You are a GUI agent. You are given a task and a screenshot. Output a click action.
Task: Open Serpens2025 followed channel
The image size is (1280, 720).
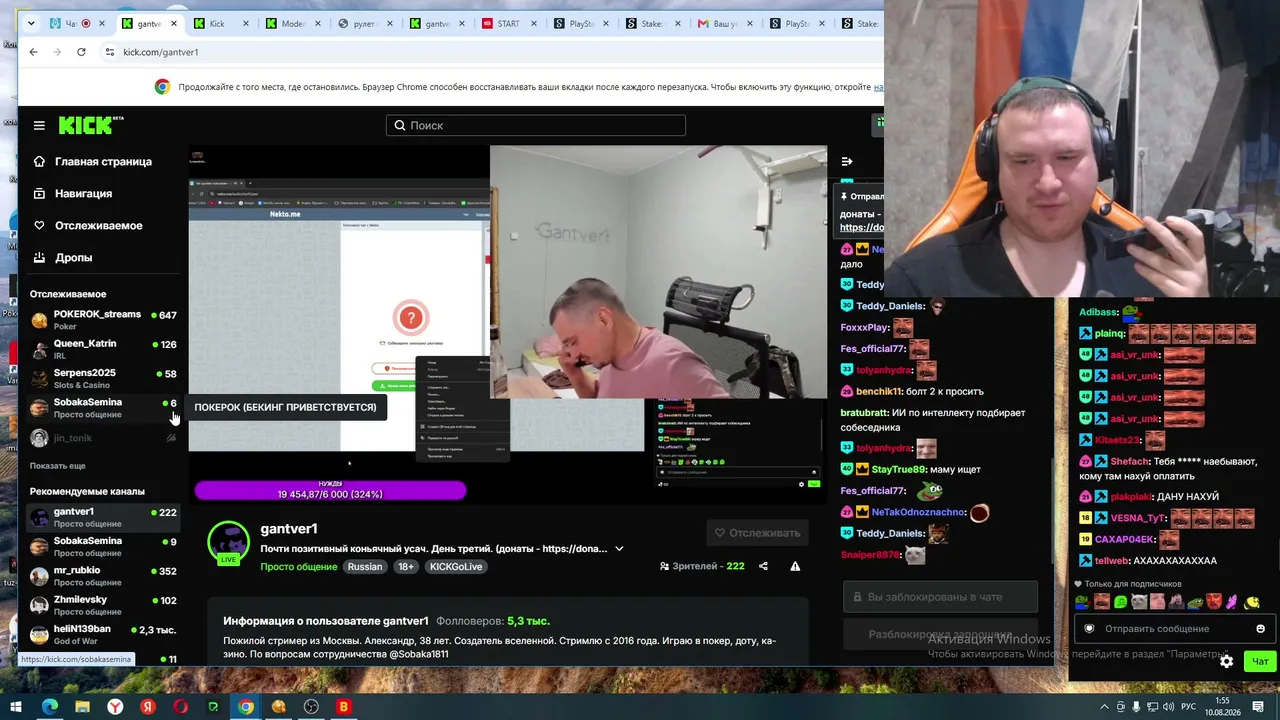coord(103,378)
